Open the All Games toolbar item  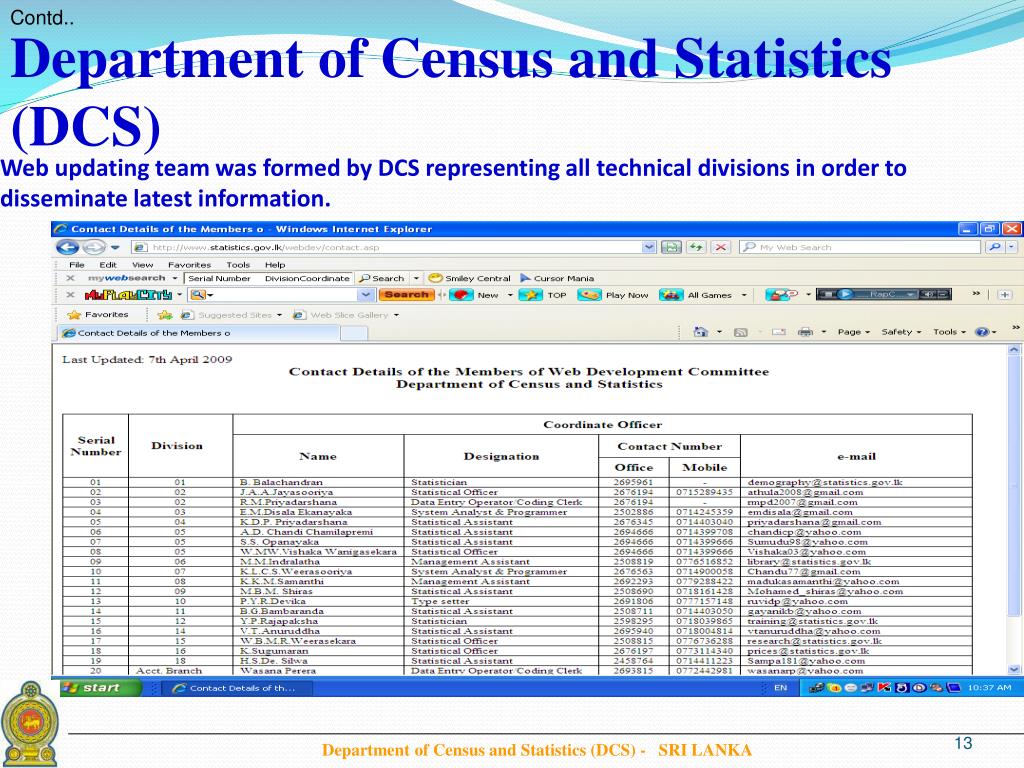coord(696,295)
